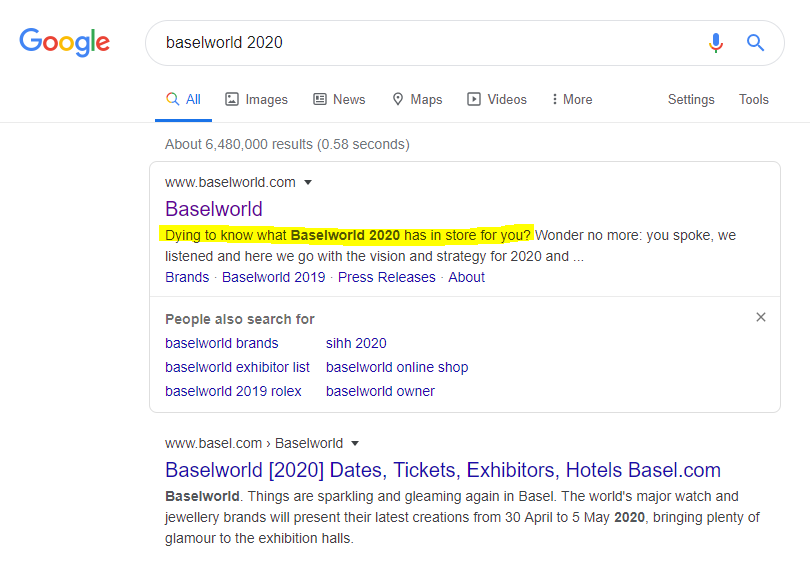The image size is (810, 575).
Task: Click the search box containing baselworld 2020
Action: coord(464,43)
